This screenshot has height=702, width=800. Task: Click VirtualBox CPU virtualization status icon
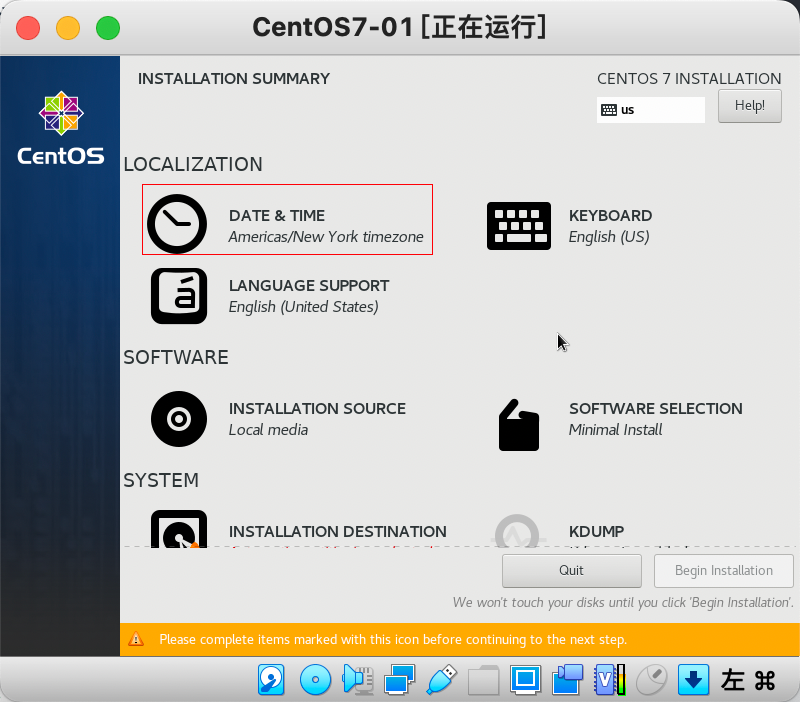(x=610, y=680)
